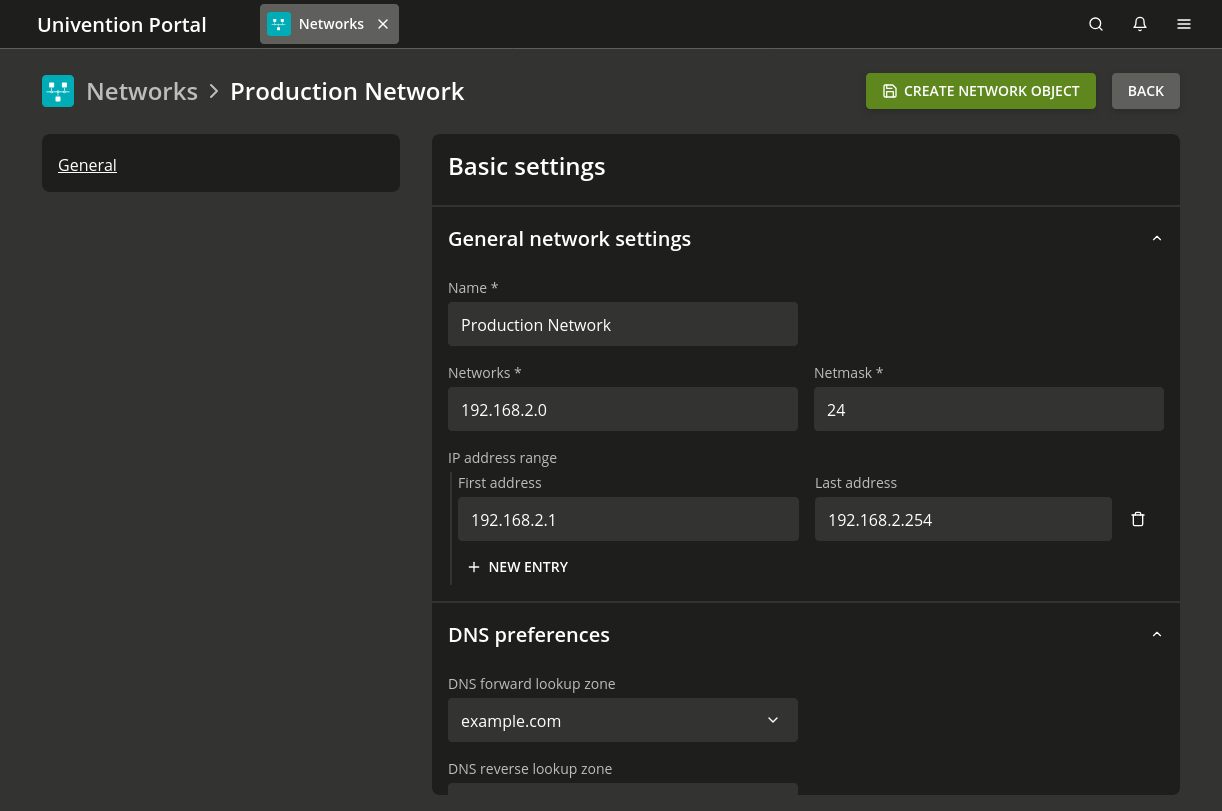Switch to the Networks tab
1222x811 pixels.
coord(331,24)
